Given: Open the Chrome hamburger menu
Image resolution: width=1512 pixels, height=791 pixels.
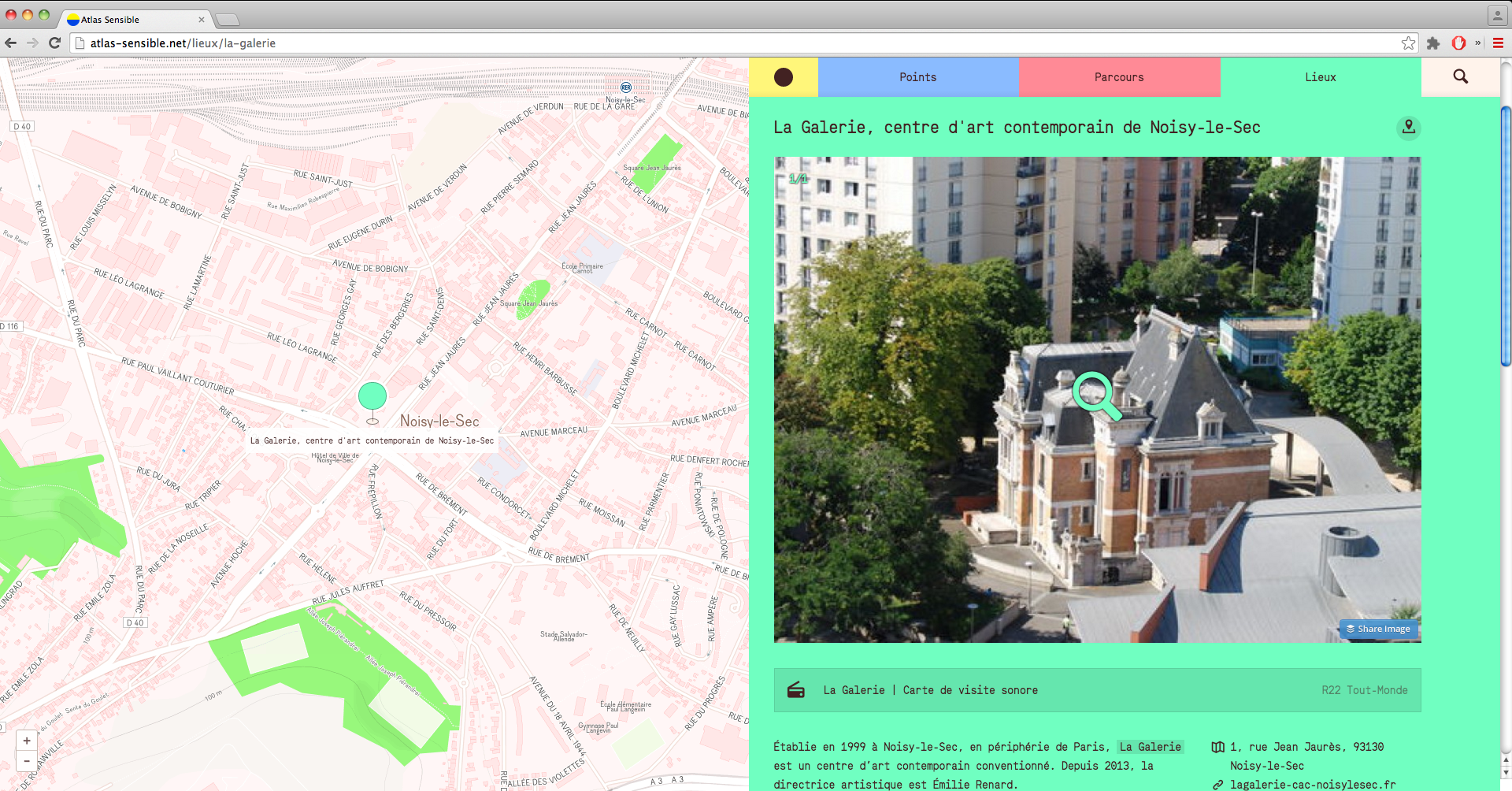Looking at the screenshot, I should click(1498, 43).
